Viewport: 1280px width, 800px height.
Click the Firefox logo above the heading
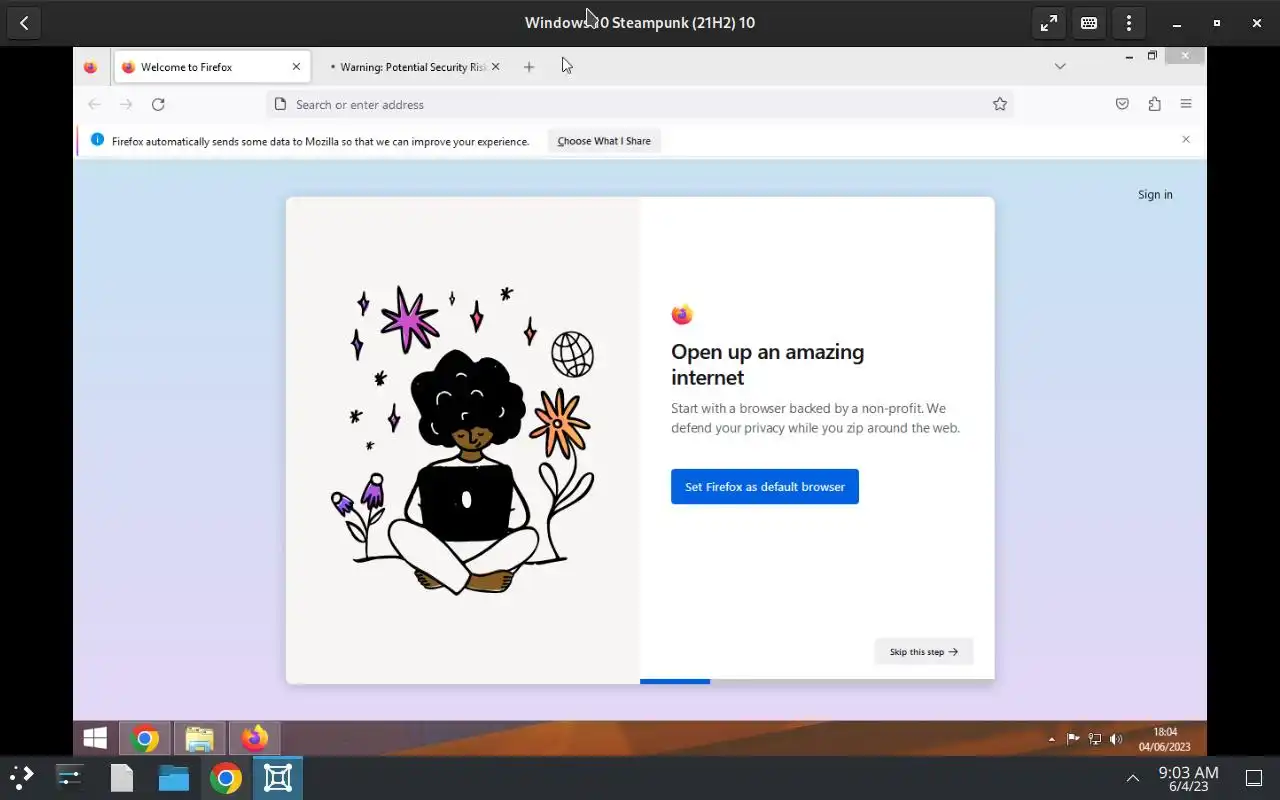tap(682, 315)
